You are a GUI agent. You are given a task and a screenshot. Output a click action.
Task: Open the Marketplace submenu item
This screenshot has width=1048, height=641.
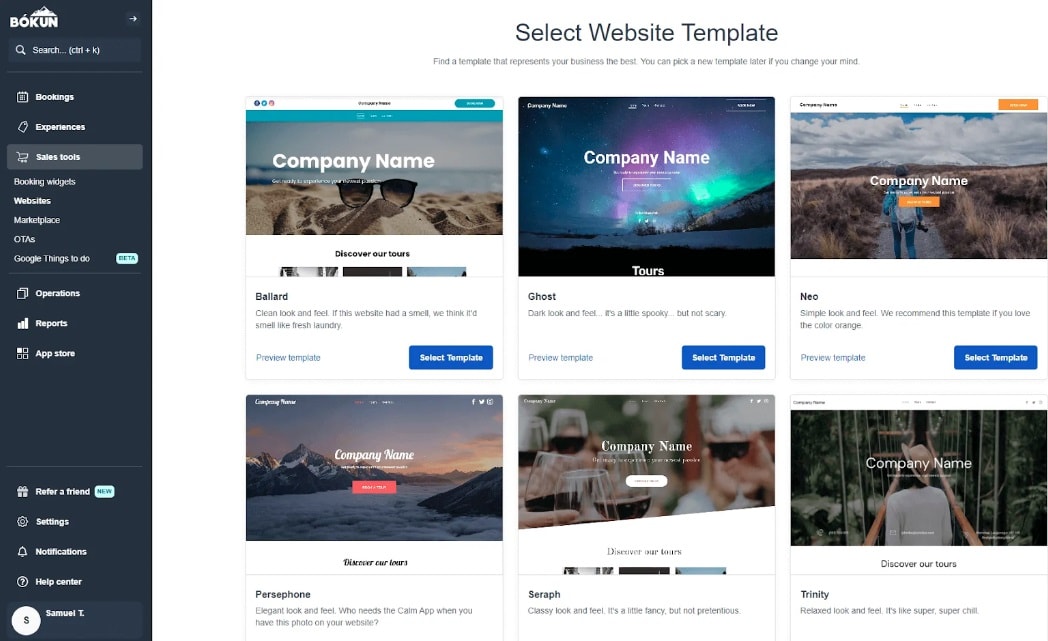point(37,220)
